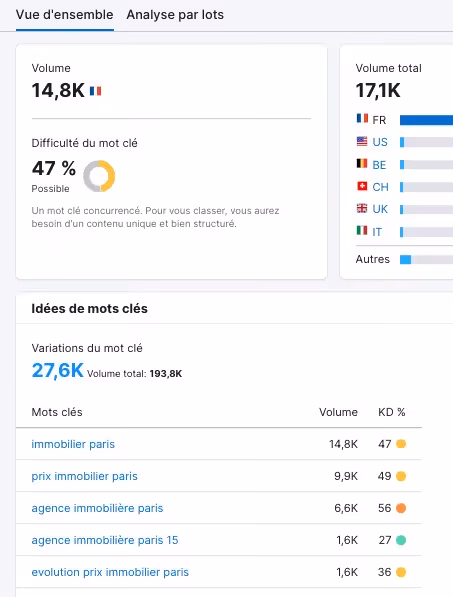453x597 pixels.
Task: Click the Idées de mots clés heading
Action: point(89,308)
